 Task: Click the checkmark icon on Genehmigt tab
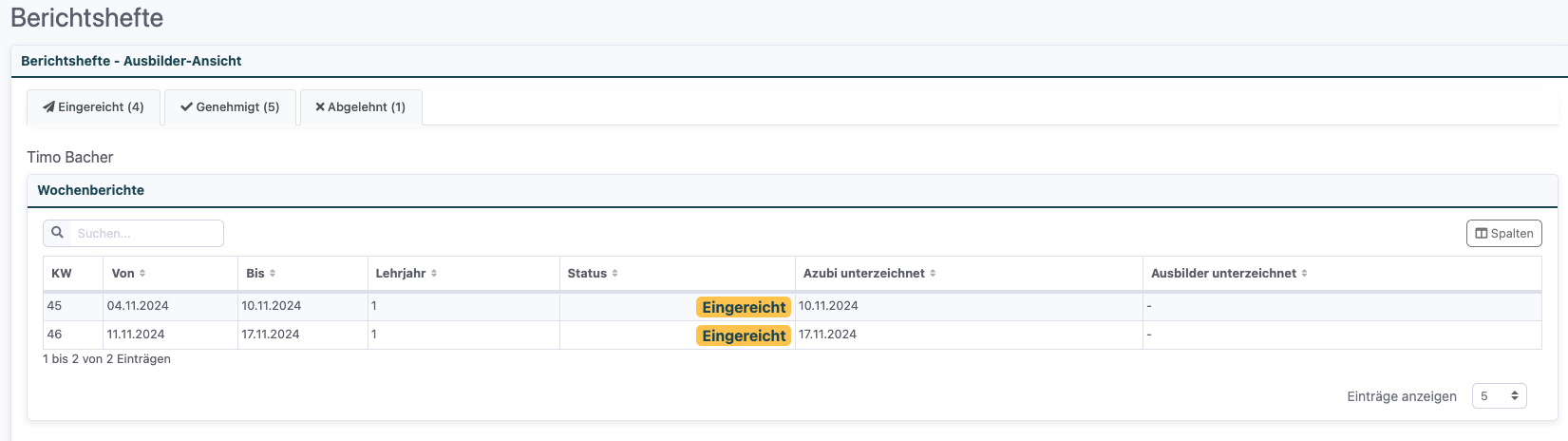(x=187, y=107)
